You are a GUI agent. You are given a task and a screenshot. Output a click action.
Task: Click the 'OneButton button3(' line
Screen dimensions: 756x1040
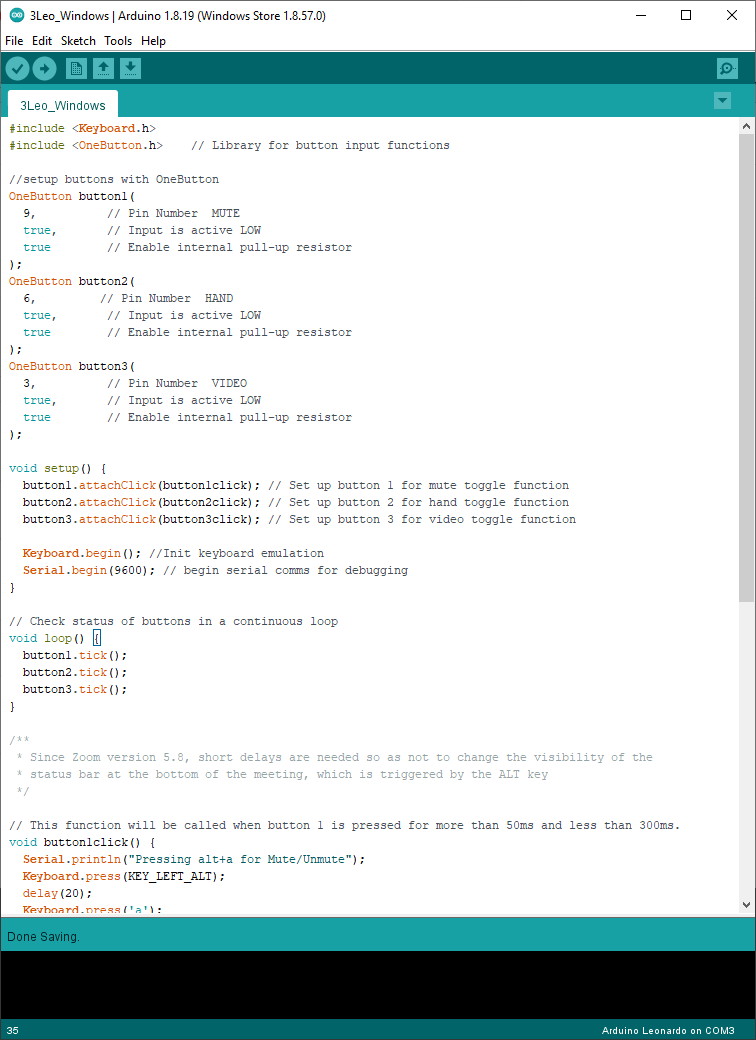pos(72,366)
